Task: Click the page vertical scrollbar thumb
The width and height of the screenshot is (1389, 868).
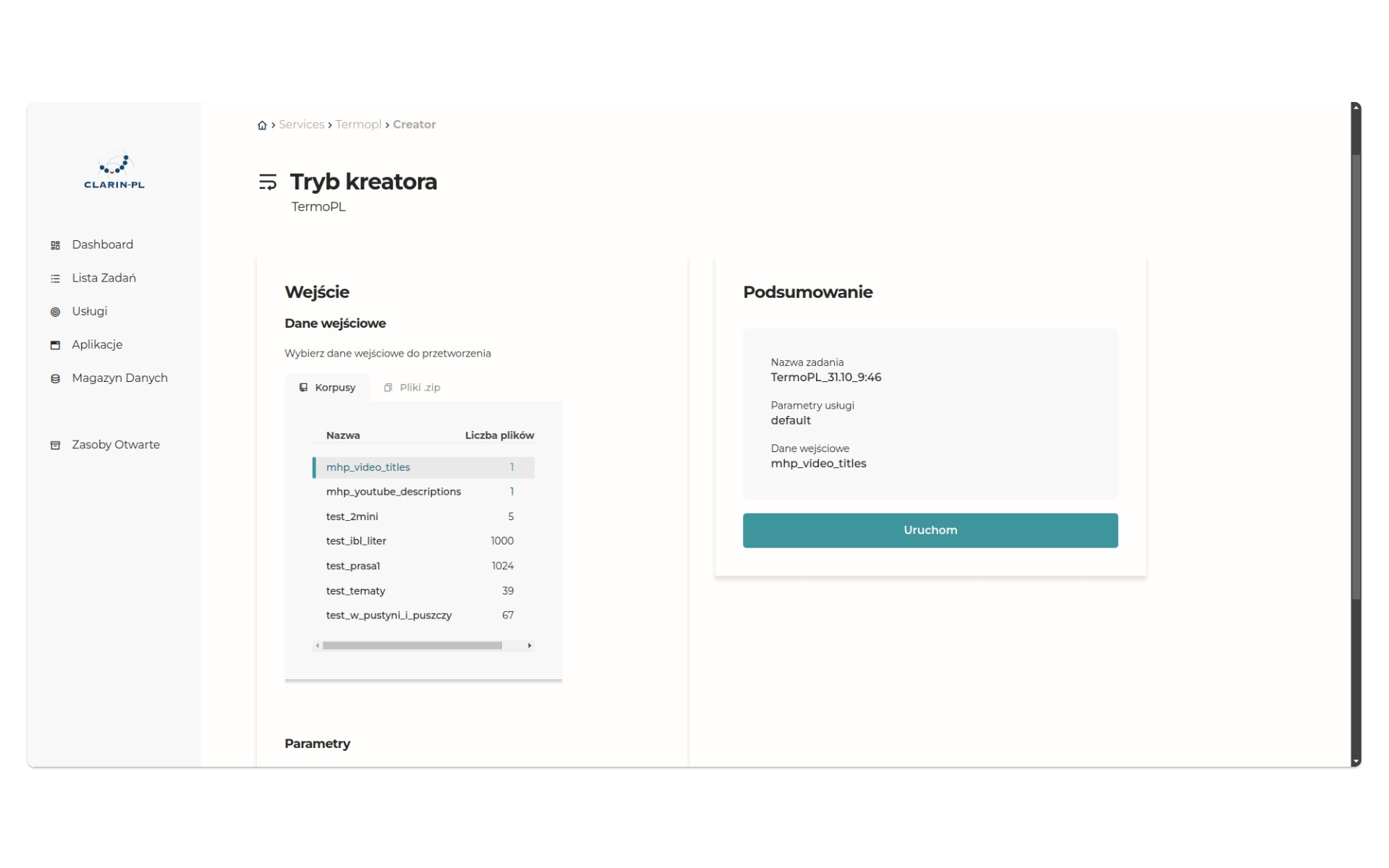Action: coord(1356,376)
